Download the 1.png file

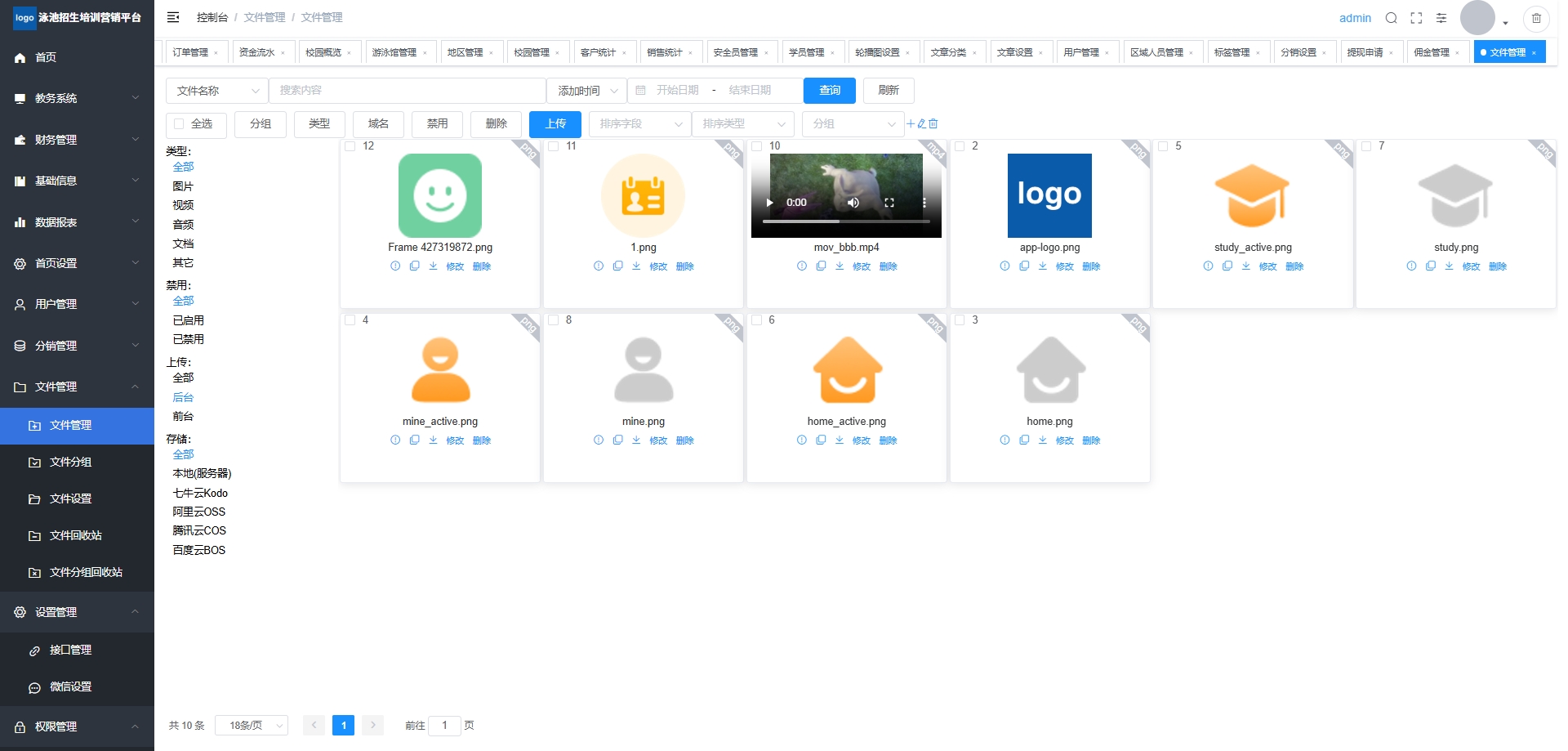pos(636,266)
